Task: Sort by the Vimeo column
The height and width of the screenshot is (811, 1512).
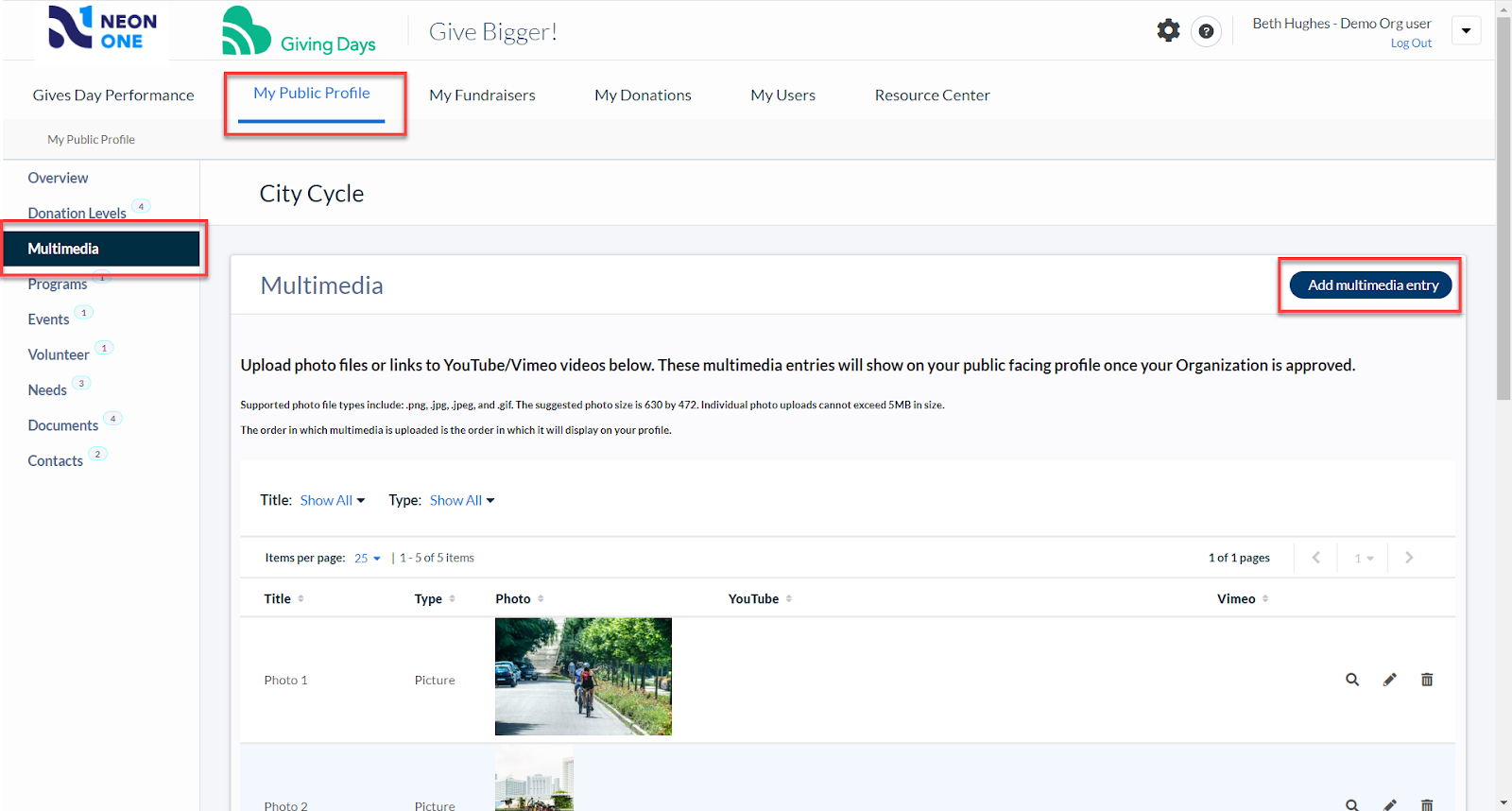Action: 1243,598
